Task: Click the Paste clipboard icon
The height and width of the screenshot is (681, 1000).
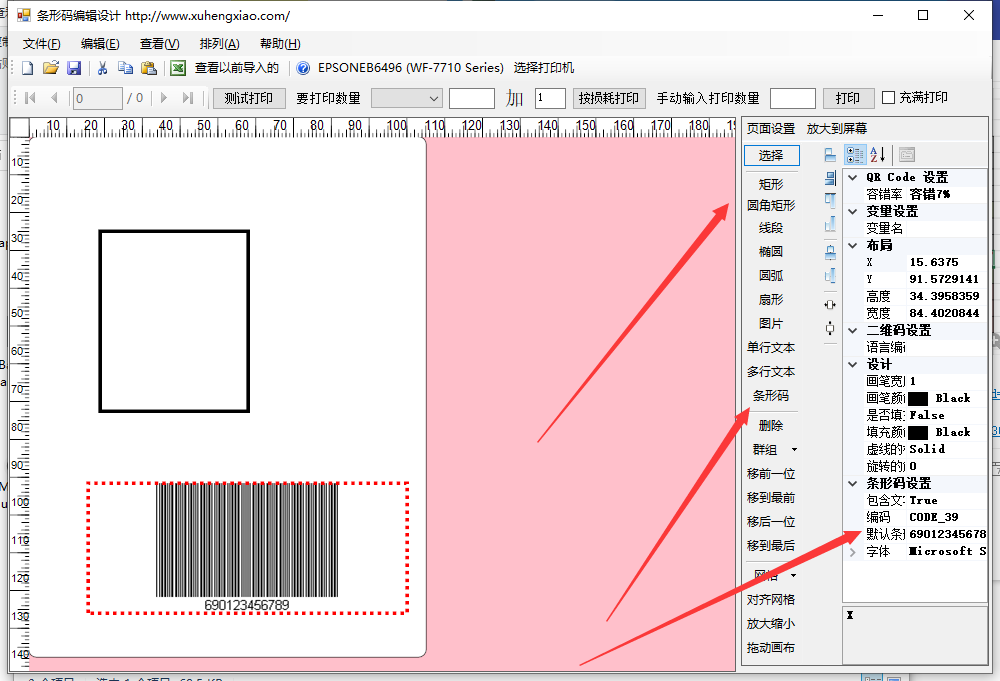Action: [149, 68]
